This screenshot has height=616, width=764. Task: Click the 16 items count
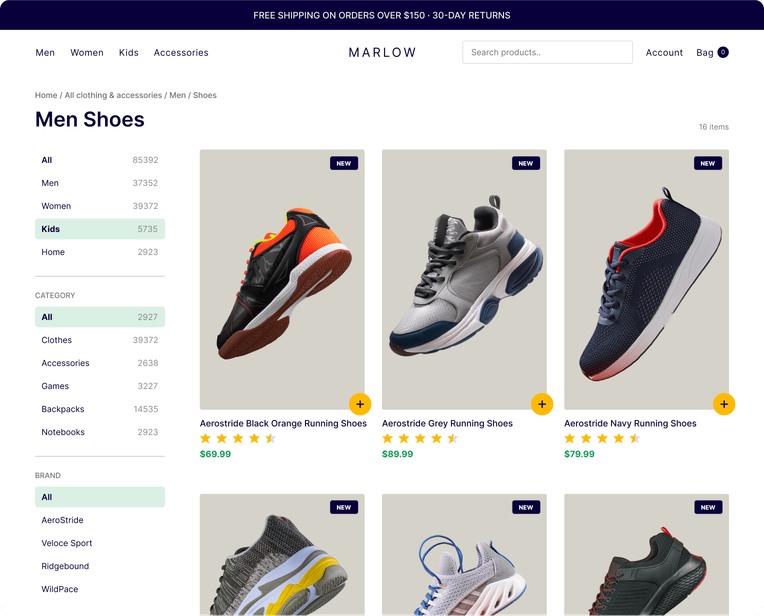(714, 127)
